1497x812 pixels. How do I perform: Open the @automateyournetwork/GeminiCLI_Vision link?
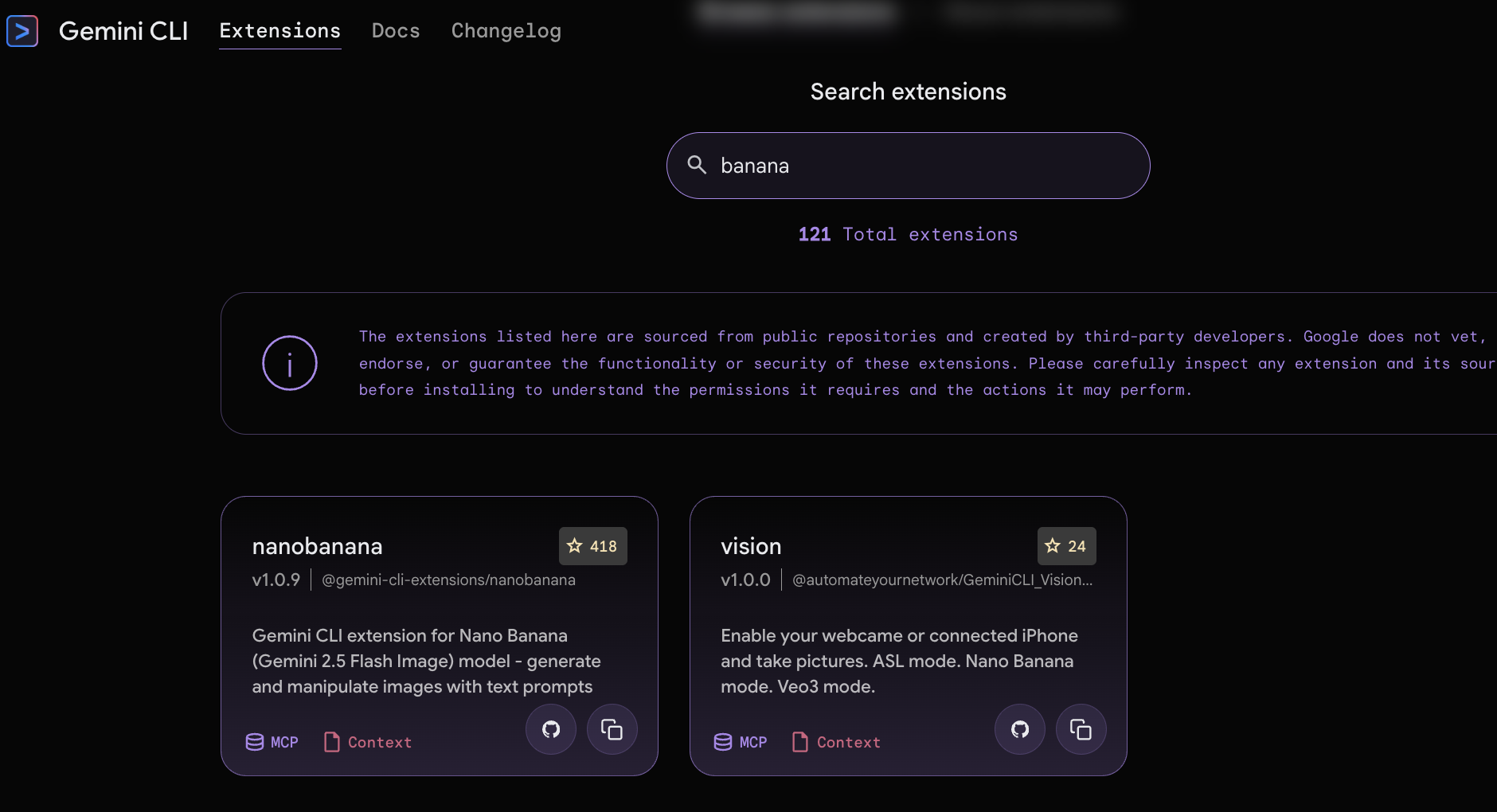point(942,580)
